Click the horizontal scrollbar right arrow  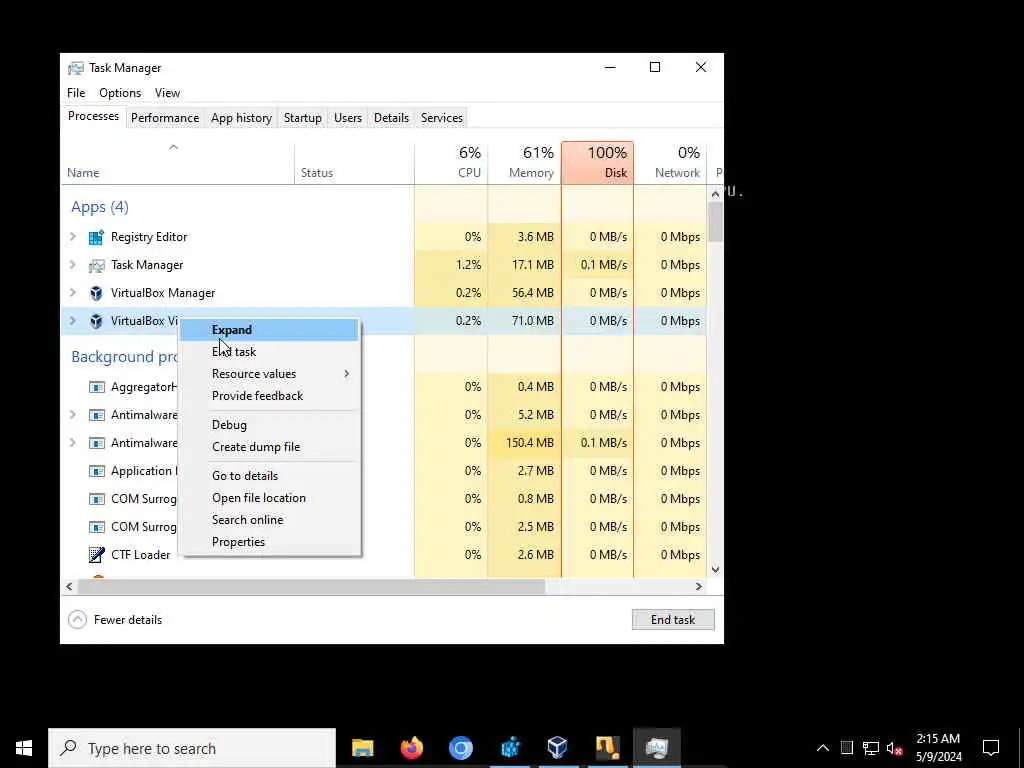699,587
